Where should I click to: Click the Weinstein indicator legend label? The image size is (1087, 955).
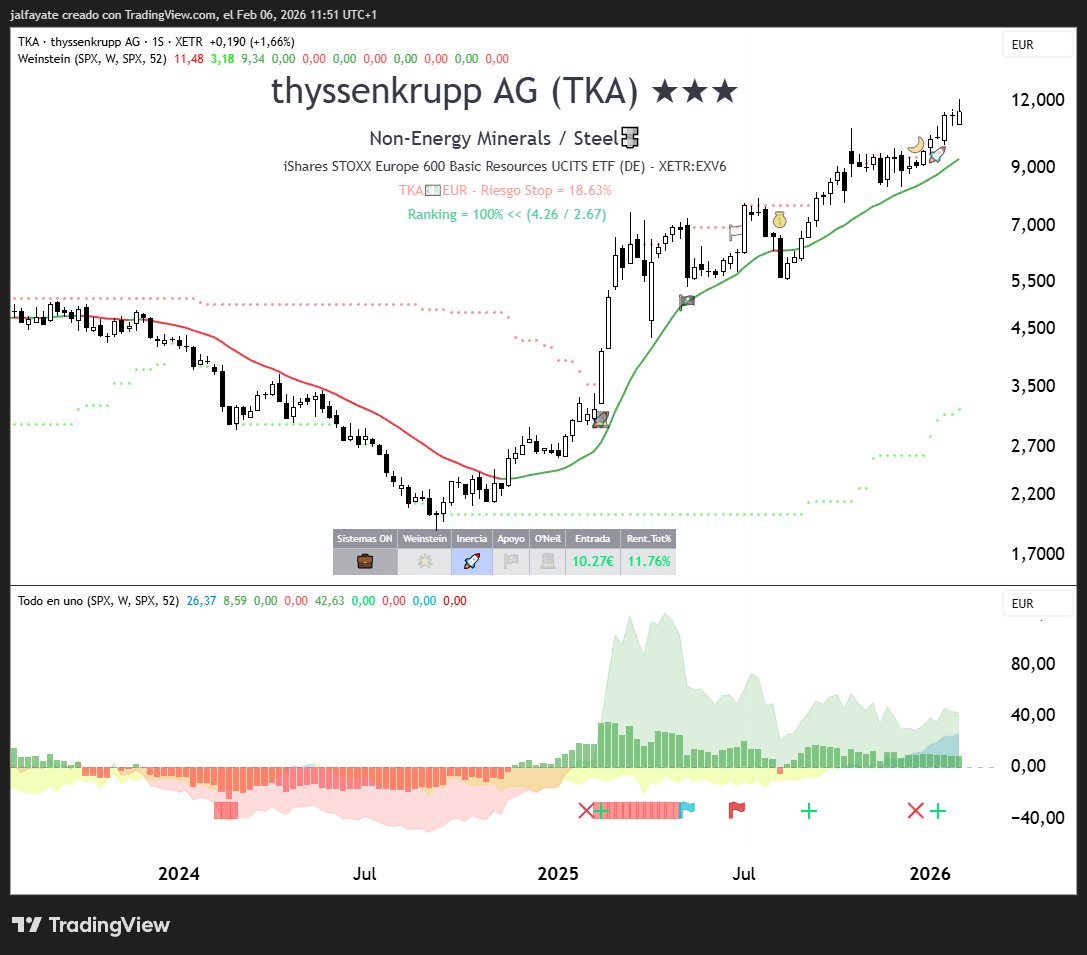coord(92,59)
